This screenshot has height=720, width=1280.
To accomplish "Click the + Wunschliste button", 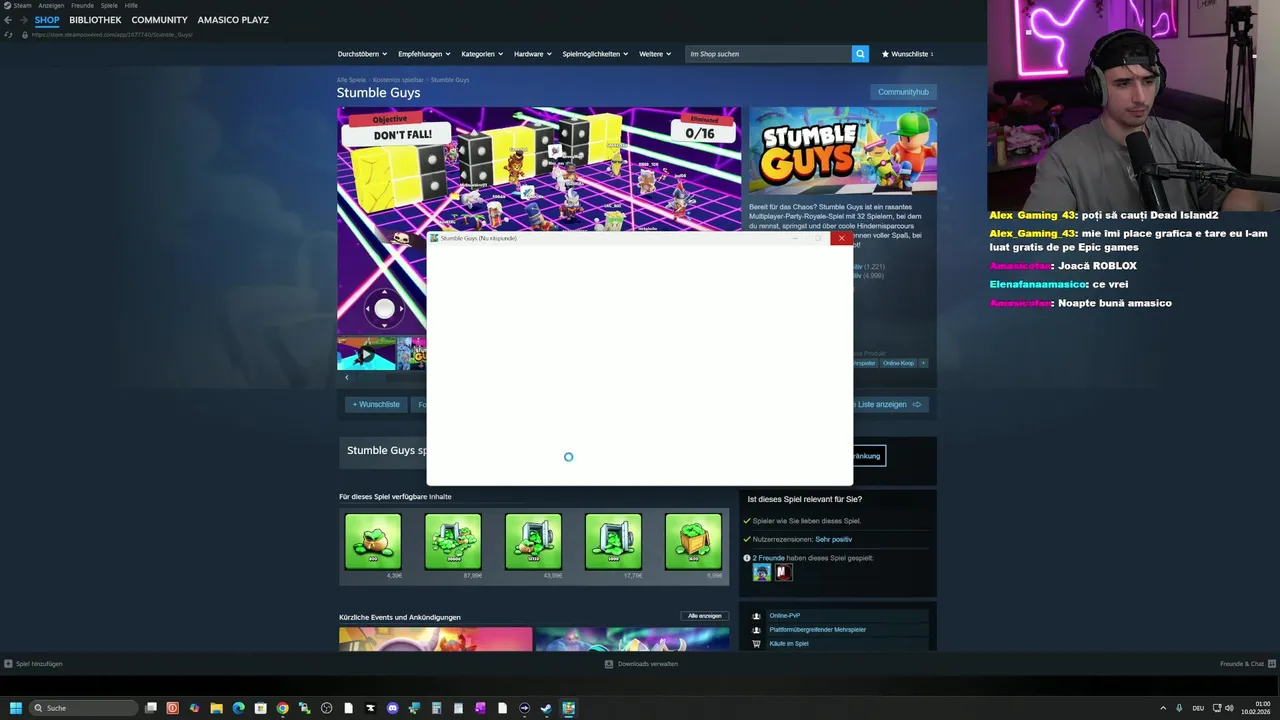I will 376,404.
